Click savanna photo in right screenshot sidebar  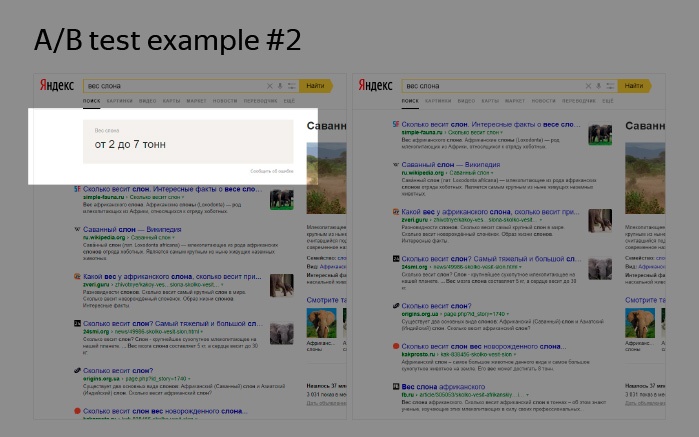pyautogui.click(x=645, y=178)
